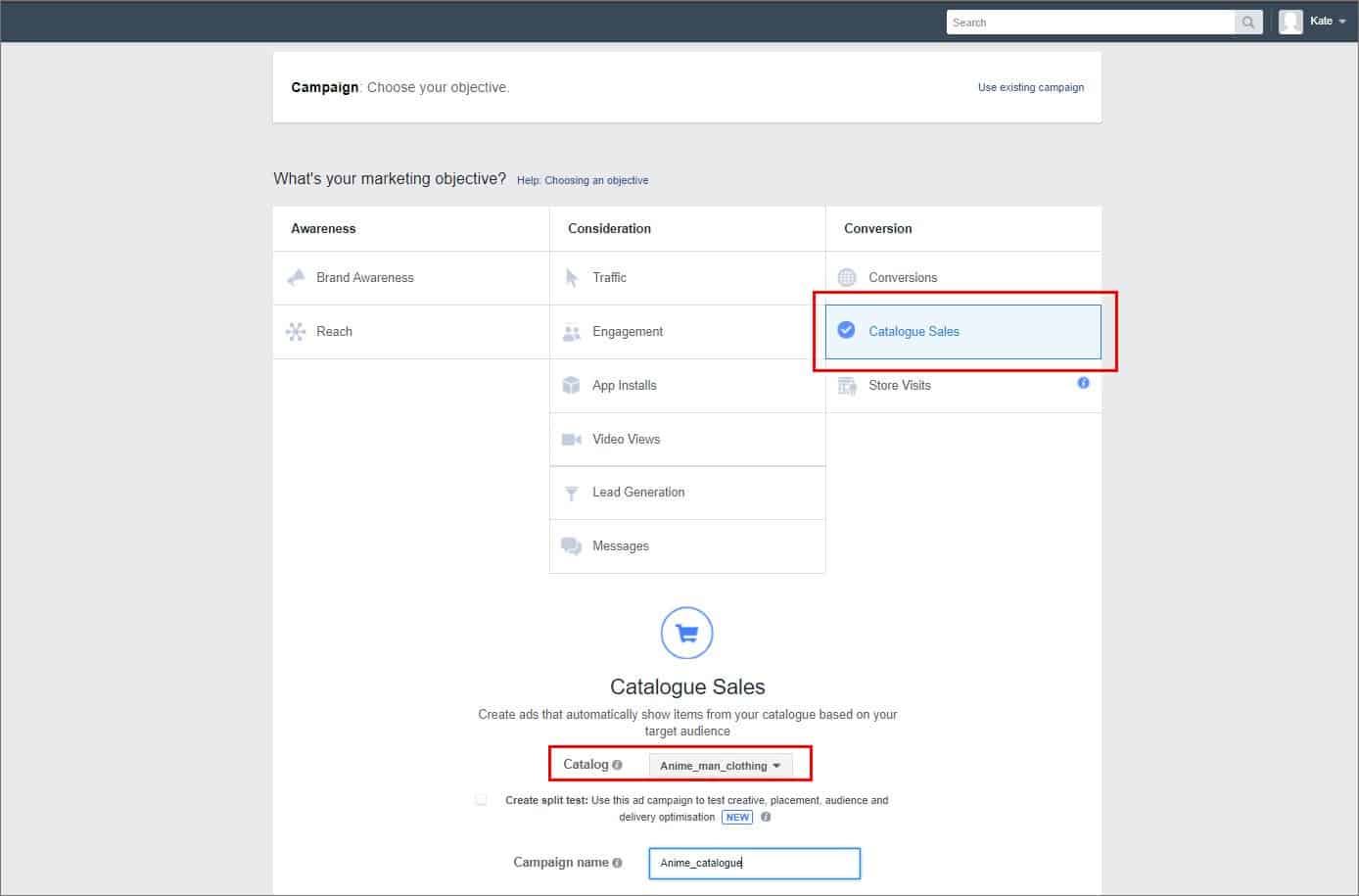Select the Video Views camera icon

[x=572, y=439]
